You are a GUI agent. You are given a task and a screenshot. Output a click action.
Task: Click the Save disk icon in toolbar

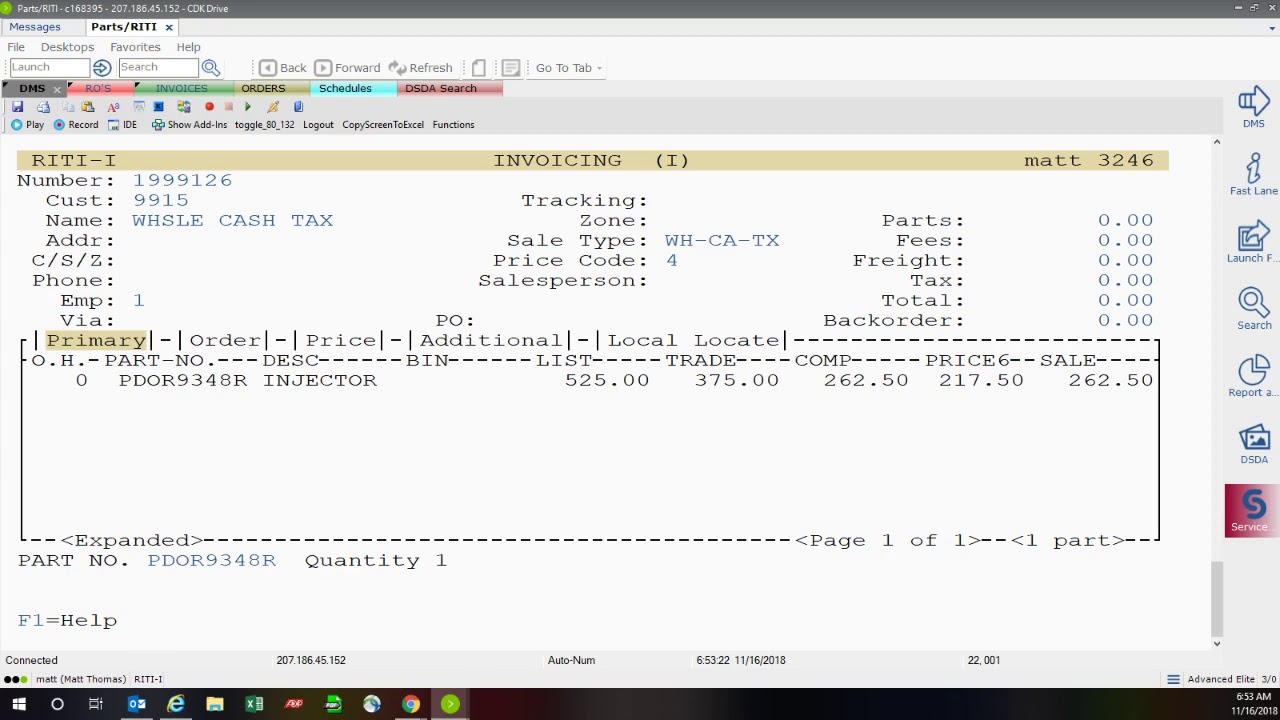17,107
